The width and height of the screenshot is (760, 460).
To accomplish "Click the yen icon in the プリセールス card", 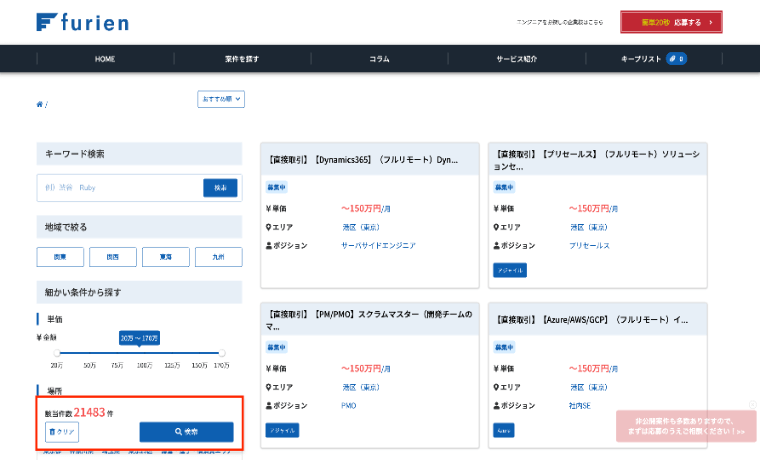I will click(x=496, y=209).
